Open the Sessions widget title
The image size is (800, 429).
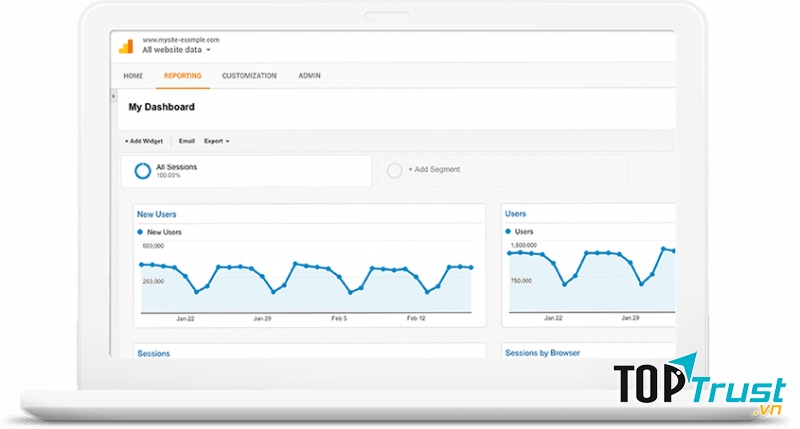click(x=155, y=353)
